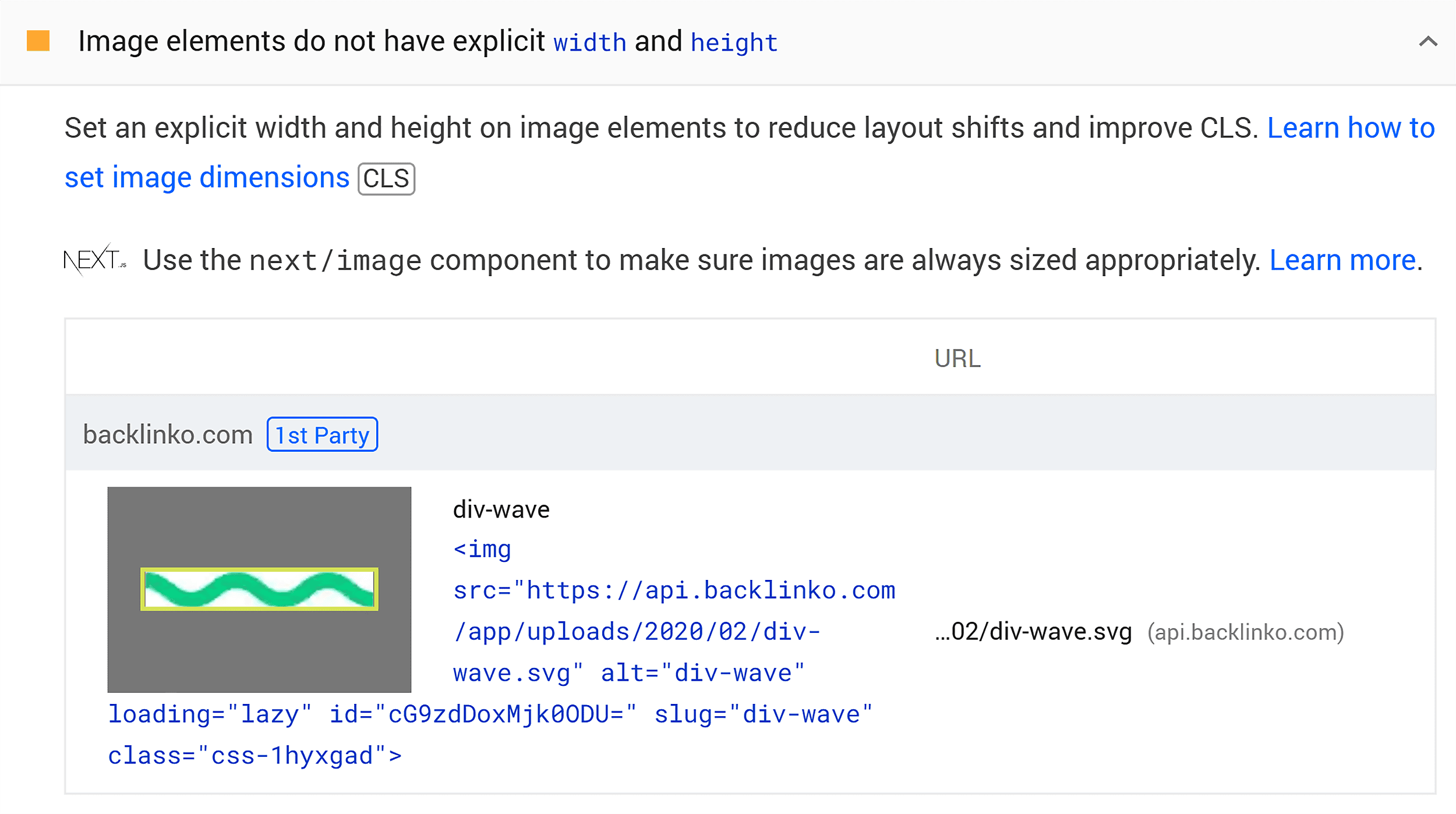Click the 'width' code word in title
This screenshot has height=814, width=1456.
[x=589, y=43]
